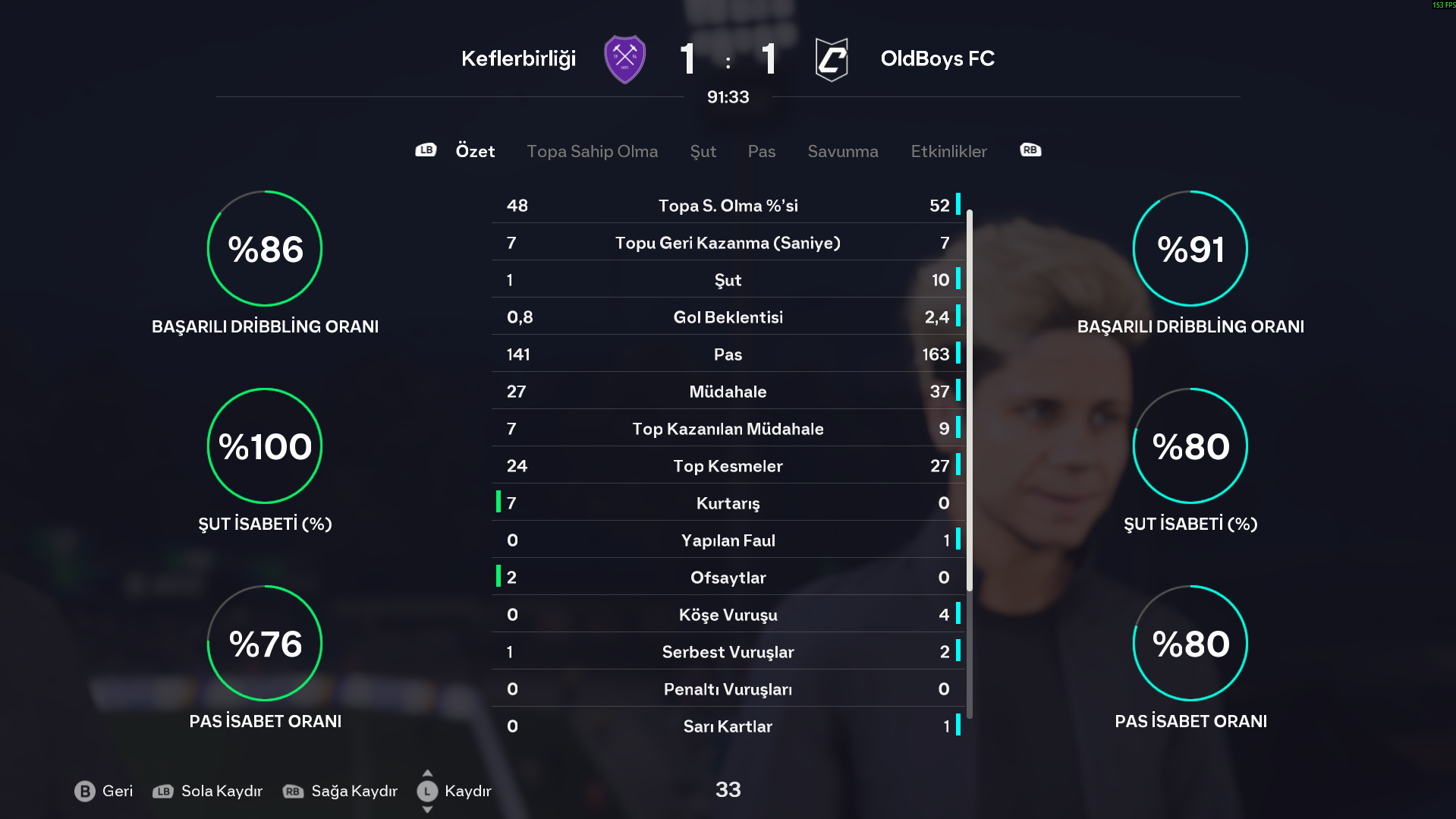Click the LB Sola Kaydır icon
This screenshot has height=819, width=1456.
pyautogui.click(x=163, y=791)
